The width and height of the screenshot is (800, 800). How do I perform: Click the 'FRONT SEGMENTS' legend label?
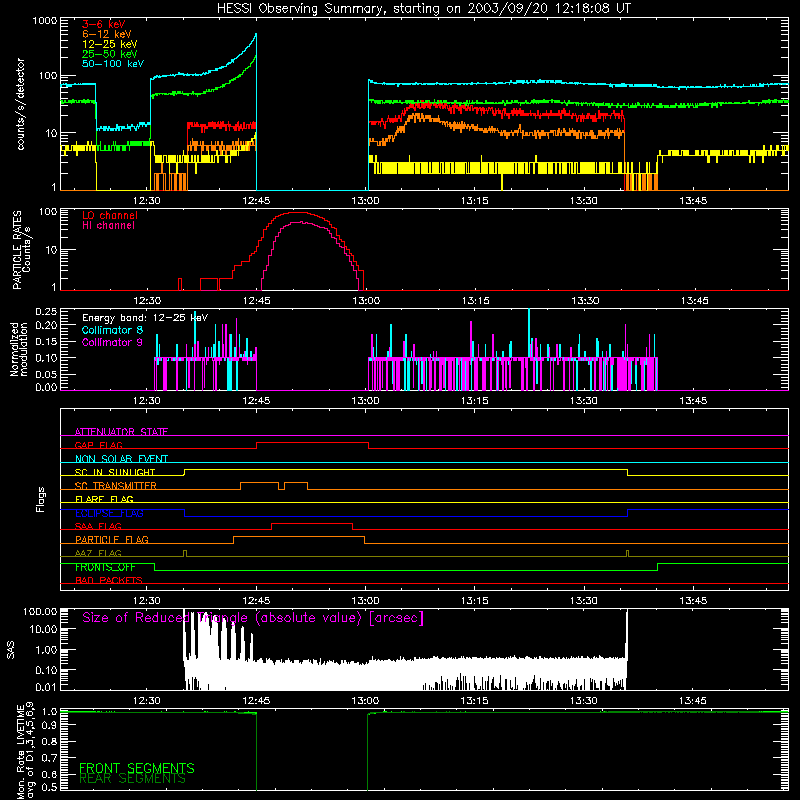coord(137,768)
